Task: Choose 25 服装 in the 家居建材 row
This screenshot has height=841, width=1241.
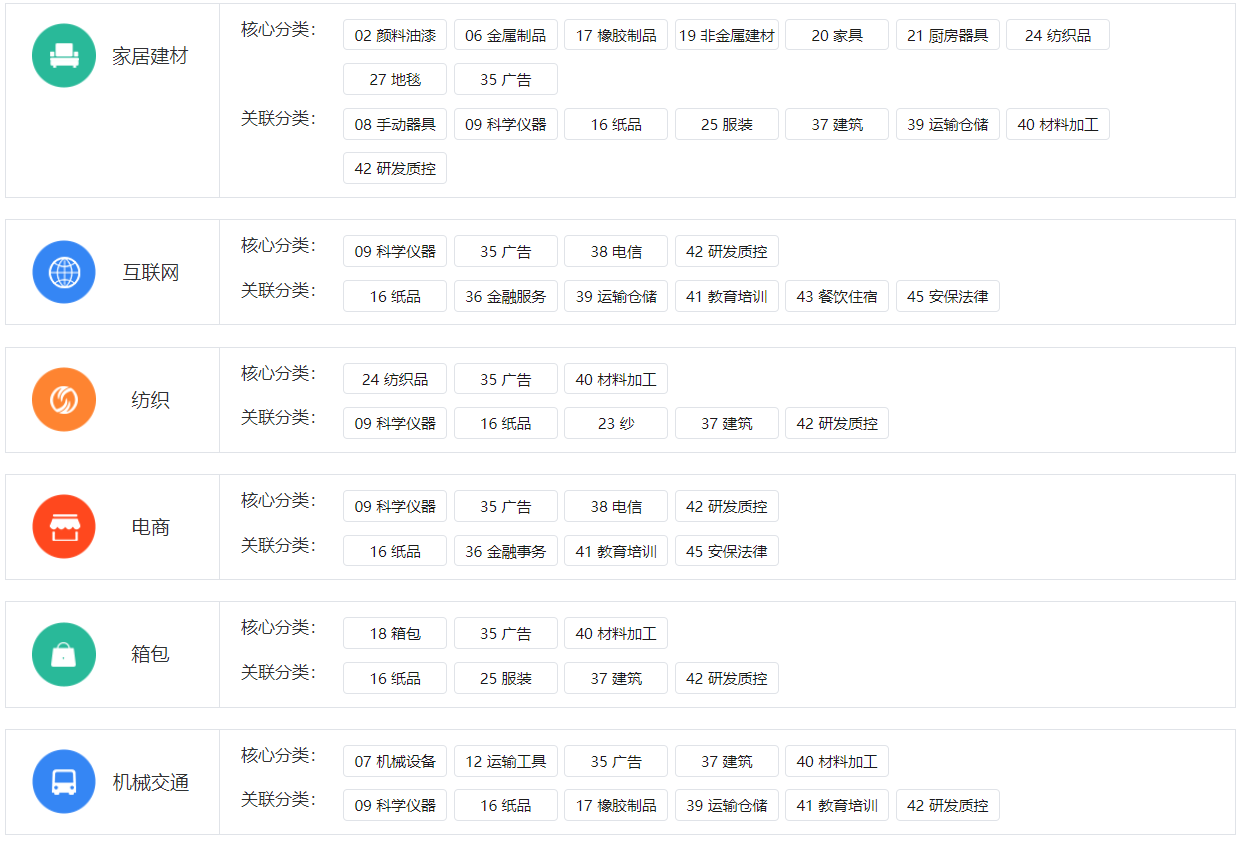Action: click(x=727, y=124)
